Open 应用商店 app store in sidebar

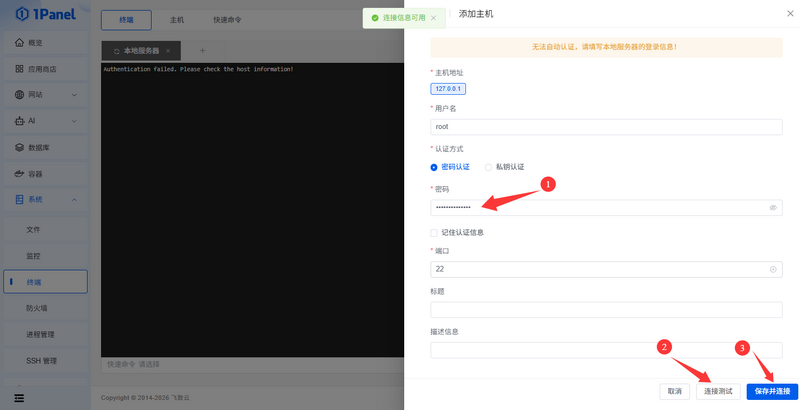point(42,69)
